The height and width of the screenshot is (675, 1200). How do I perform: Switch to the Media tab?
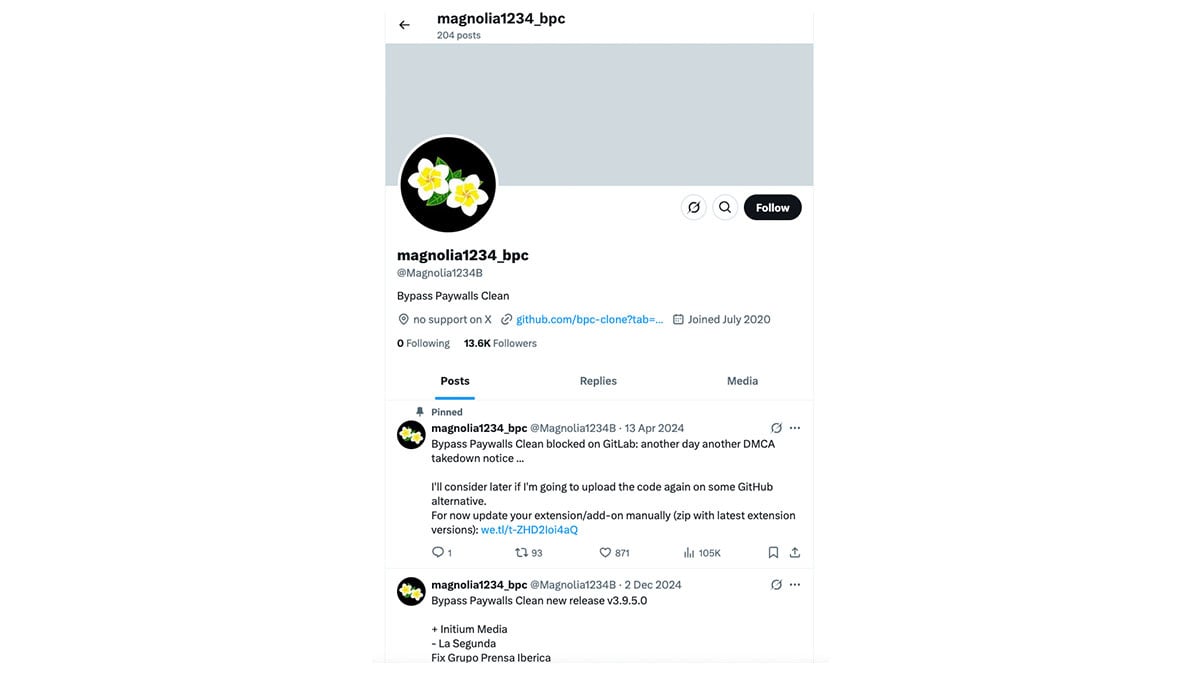click(x=742, y=381)
